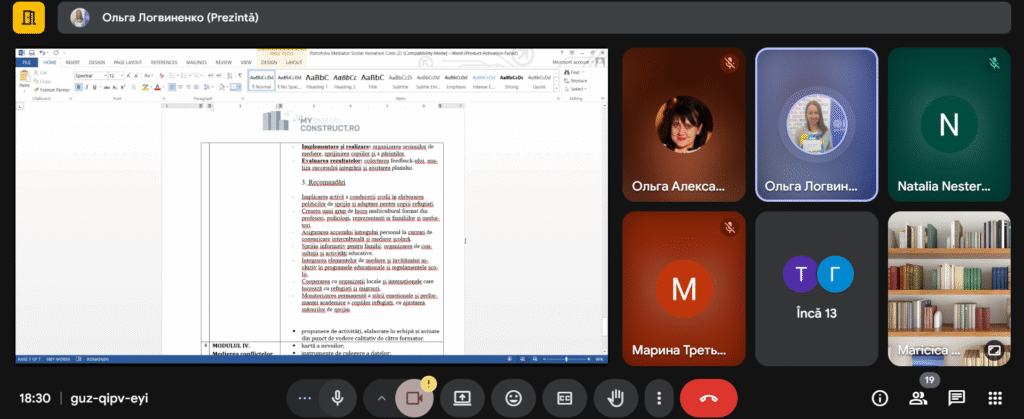Open the meeting chat panel
This screenshot has height=419, width=1024.
coord(957,398)
